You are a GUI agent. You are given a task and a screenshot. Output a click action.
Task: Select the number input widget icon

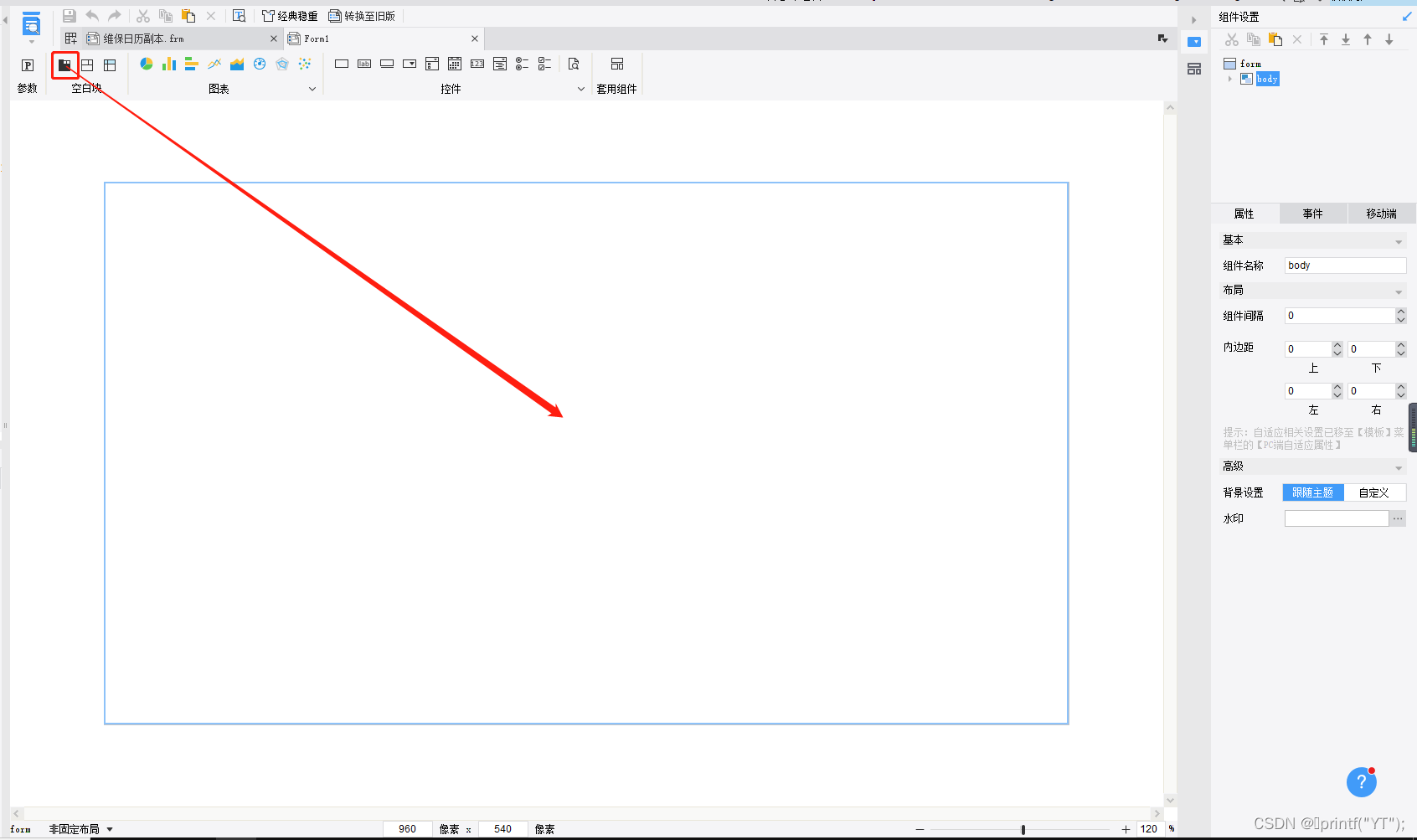pos(477,64)
